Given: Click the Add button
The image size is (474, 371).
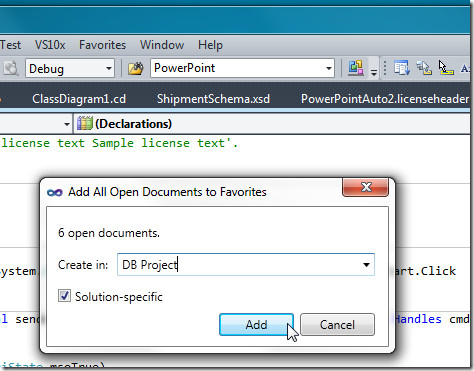Looking at the screenshot, I should 256,324.
